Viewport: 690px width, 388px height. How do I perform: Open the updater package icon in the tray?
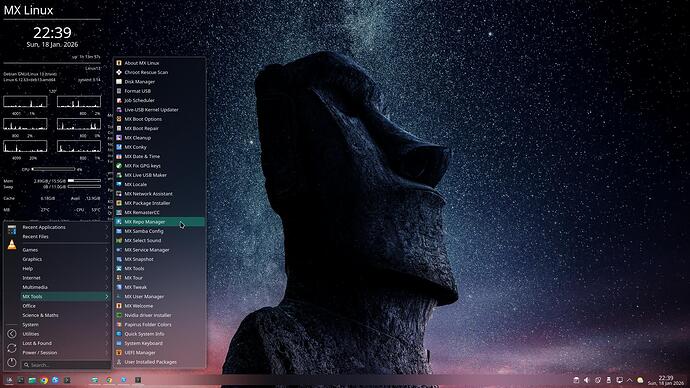point(576,380)
